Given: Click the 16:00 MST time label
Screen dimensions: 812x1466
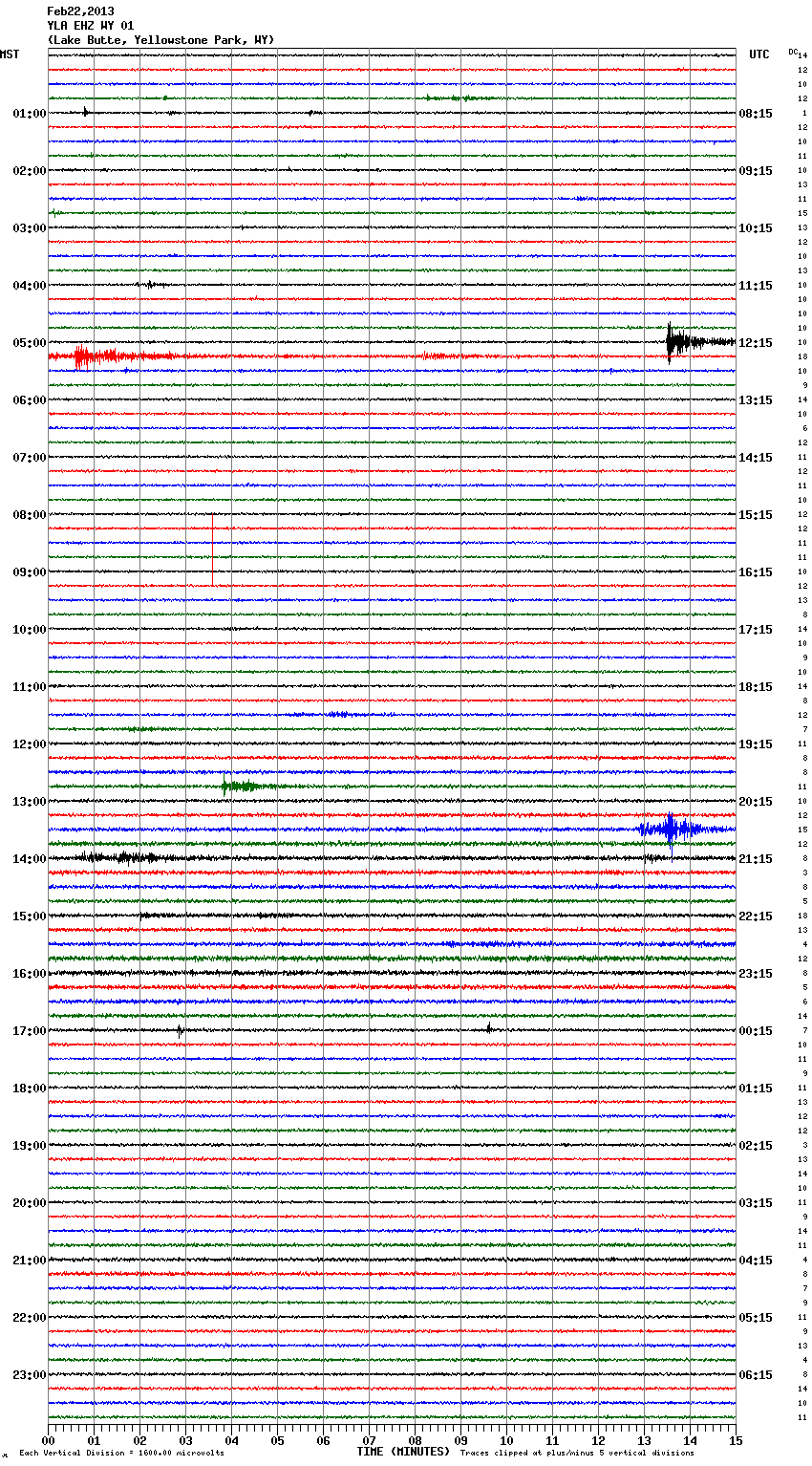Looking at the screenshot, I should pyautogui.click(x=30, y=974).
